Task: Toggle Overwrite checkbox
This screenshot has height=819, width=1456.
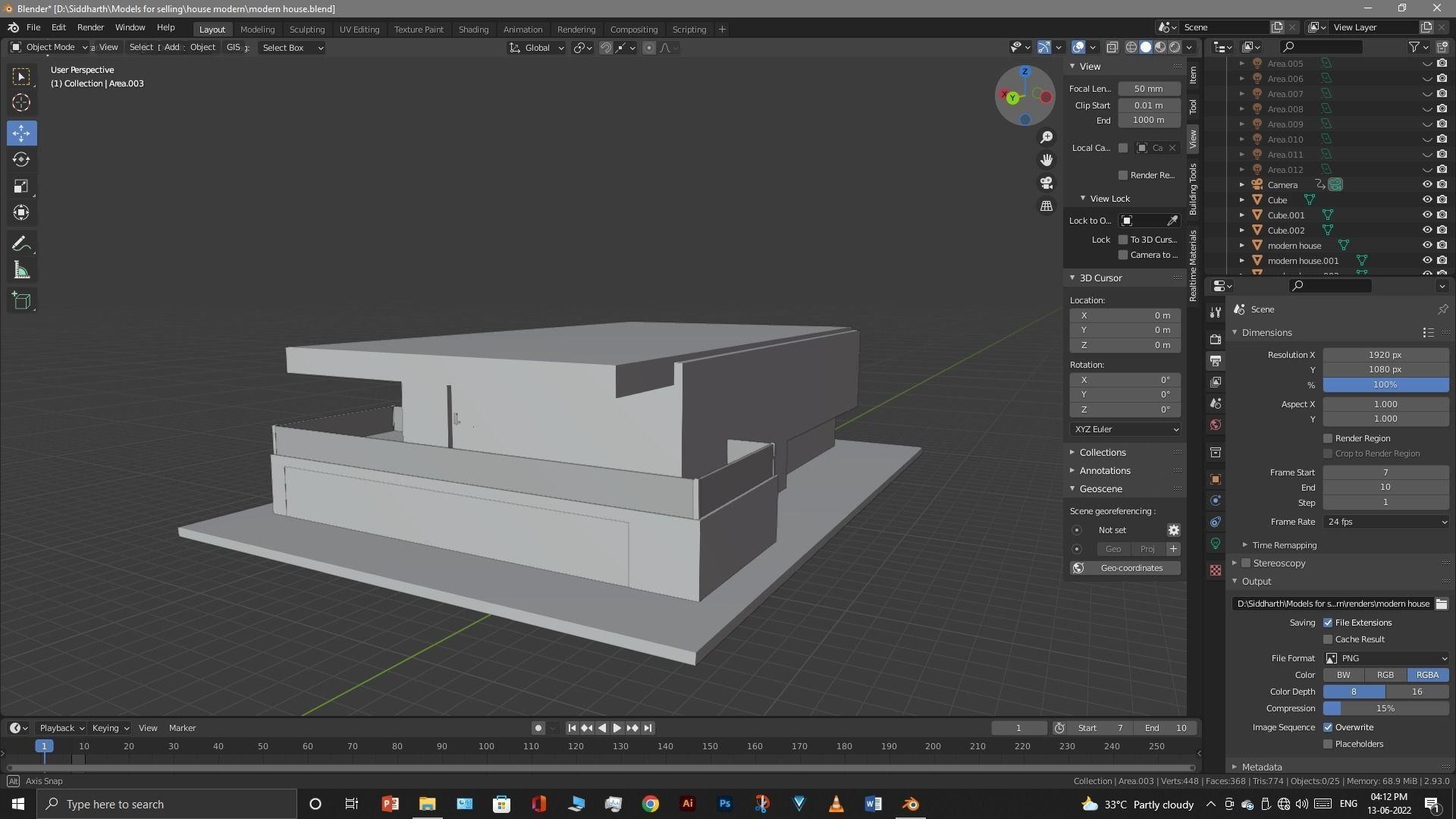Action: pos(1328,727)
